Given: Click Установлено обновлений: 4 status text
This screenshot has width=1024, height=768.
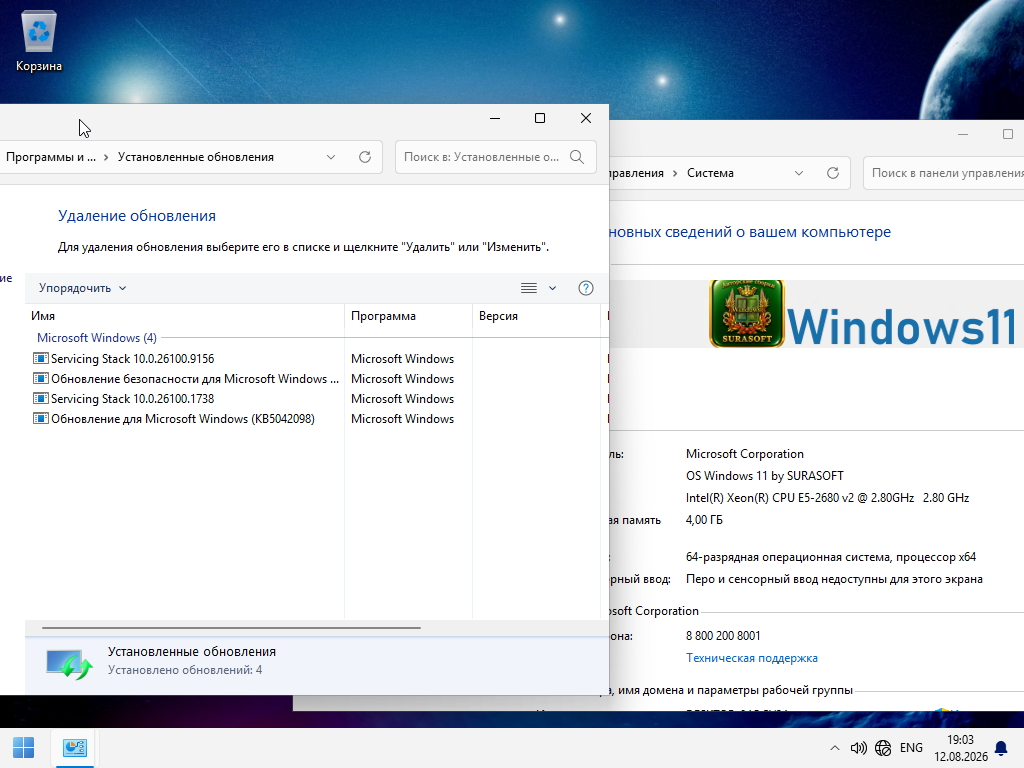Looking at the screenshot, I should (x=185, y=670).
